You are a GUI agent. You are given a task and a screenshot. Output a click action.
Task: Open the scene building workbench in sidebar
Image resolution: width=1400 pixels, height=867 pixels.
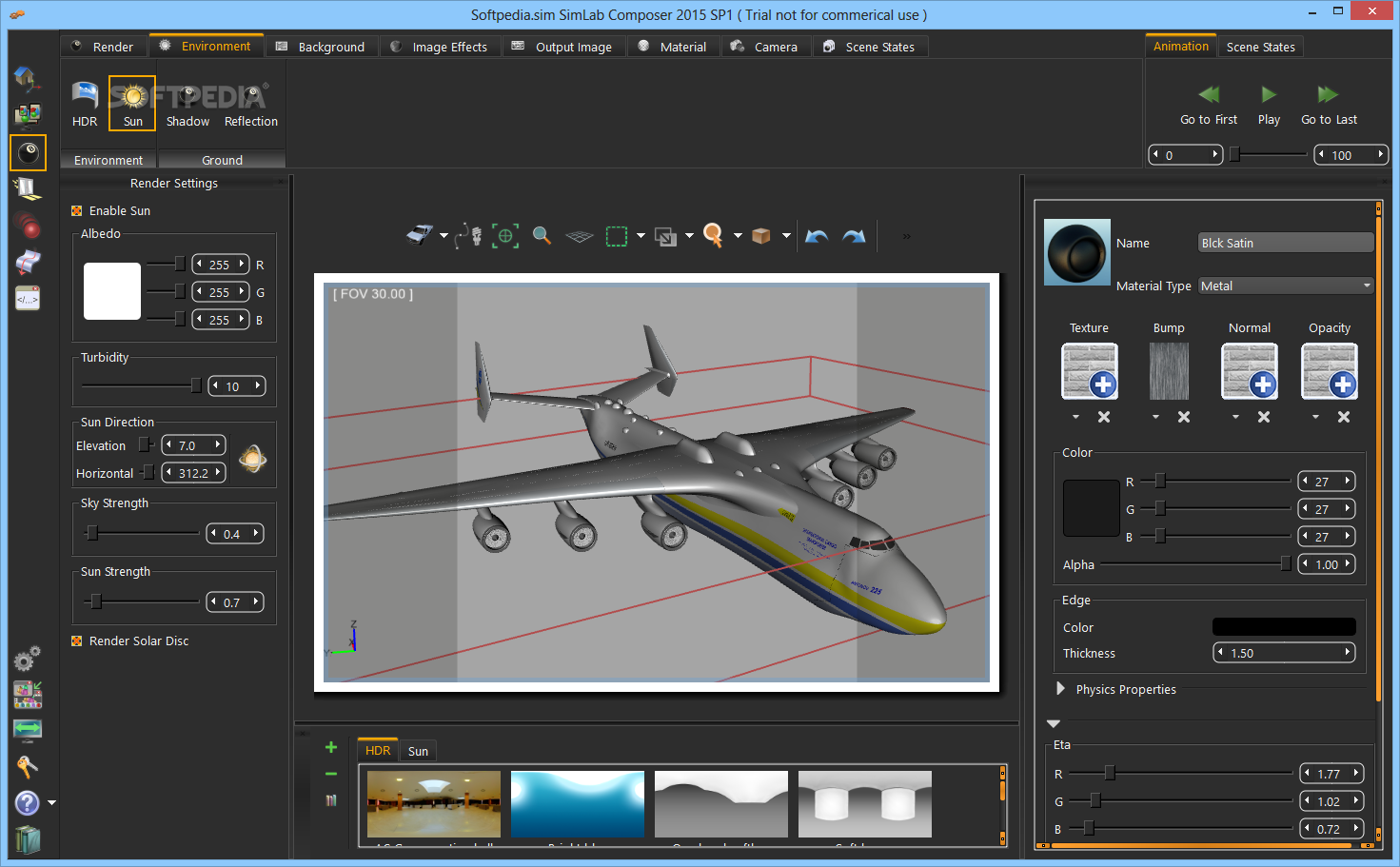coord(28,78)
